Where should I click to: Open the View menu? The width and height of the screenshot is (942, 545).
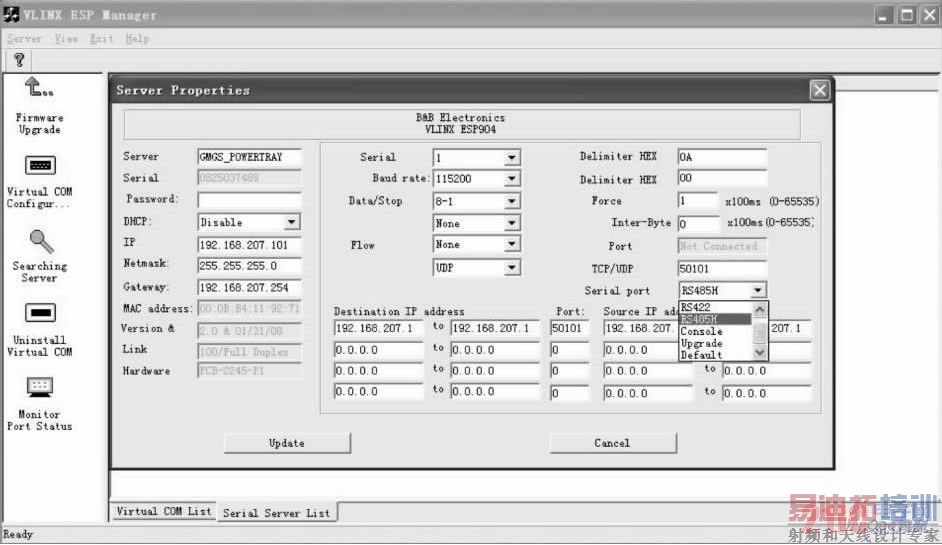(66, 38)
